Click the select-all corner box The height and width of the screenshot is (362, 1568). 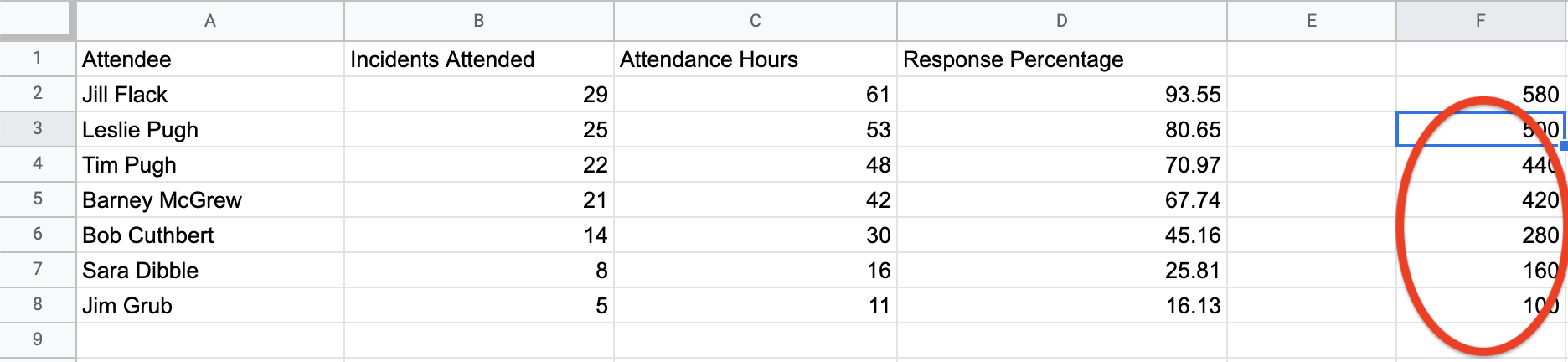(x=37, y=19)
